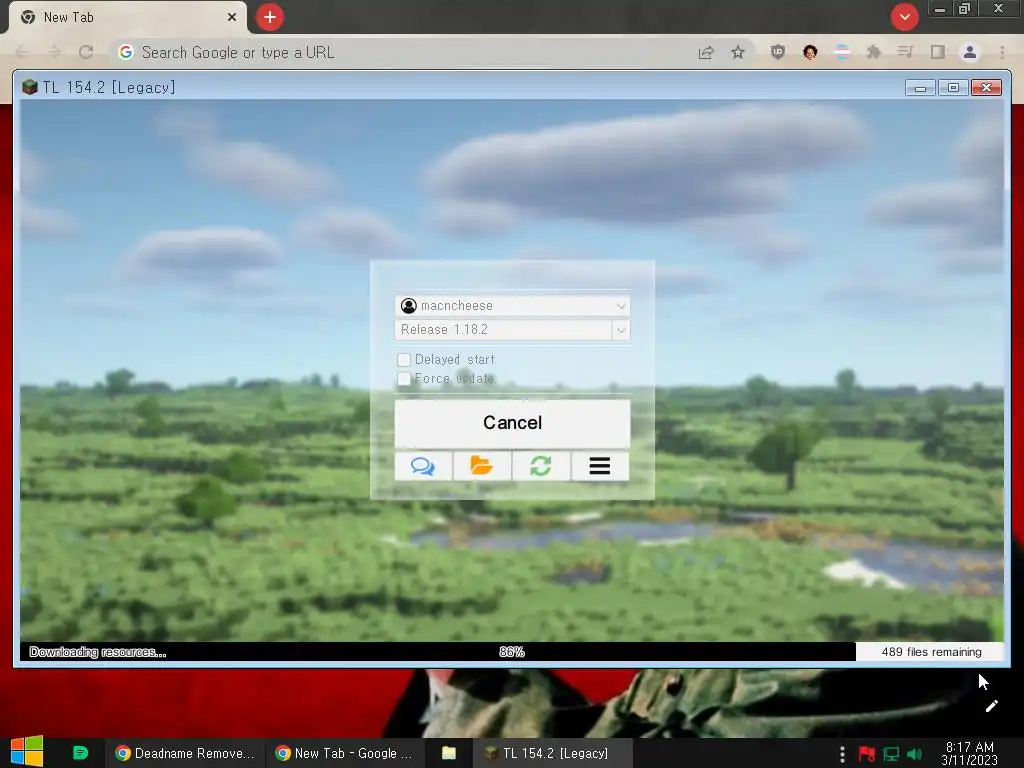Image resolution: width=1024 pixels, height=768 pixels.
Task: Toggle the Chrome side panel icon
Action: pos(938,52)
